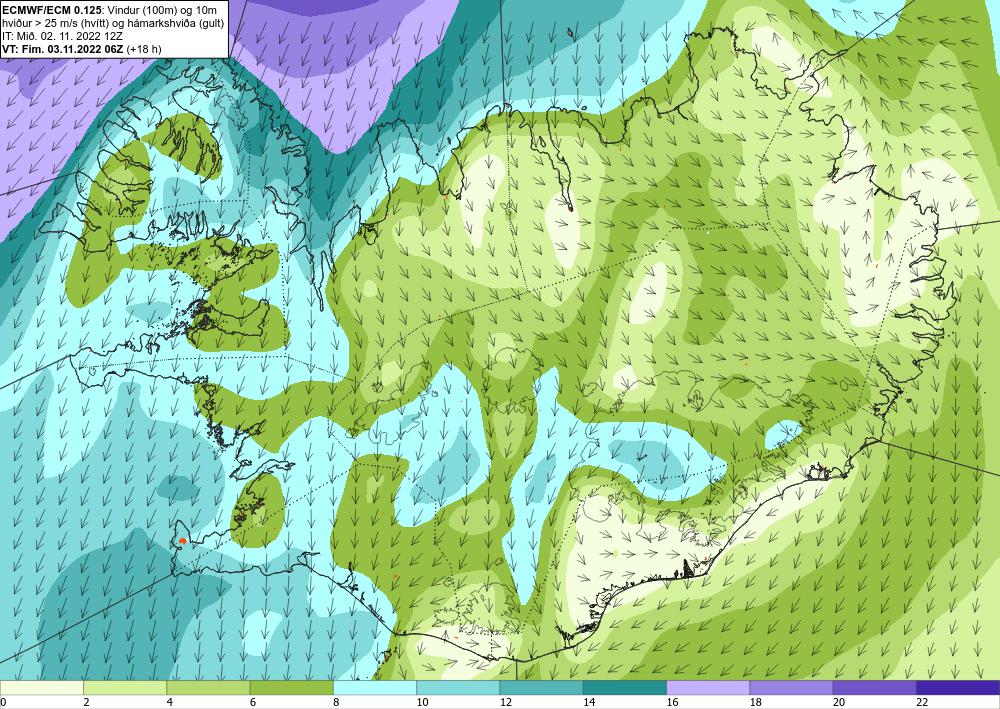The image size is (1000, 709).
Task: Click the 12–14 m/s teal legend swatch
Action: [x=541, y=688]
